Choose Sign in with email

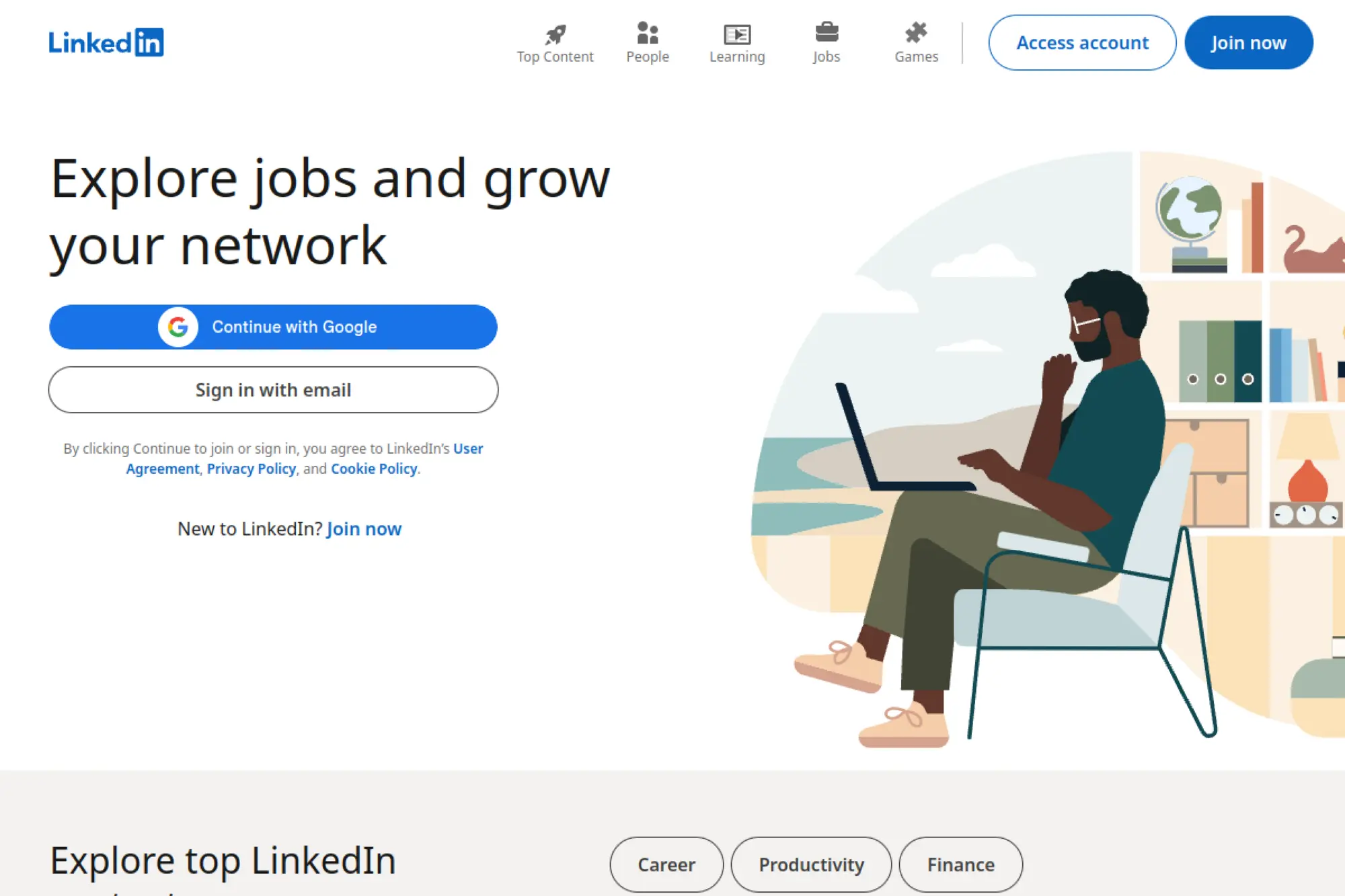tap(272, 390)
